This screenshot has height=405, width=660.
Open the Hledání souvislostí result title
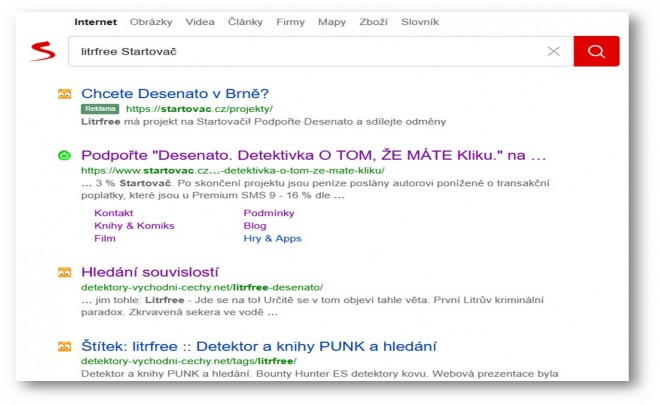(x=150, y=272)
